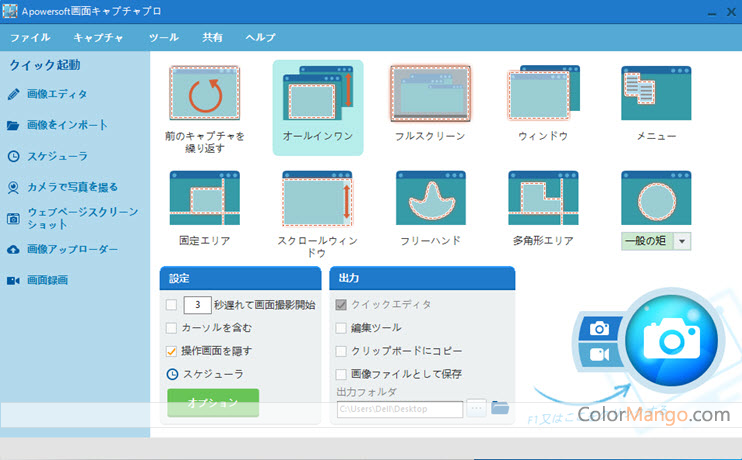742x460 pixels.
Task: Click the 前のキャプチャを繰り返す icon
Action: (x=204, y=94)
